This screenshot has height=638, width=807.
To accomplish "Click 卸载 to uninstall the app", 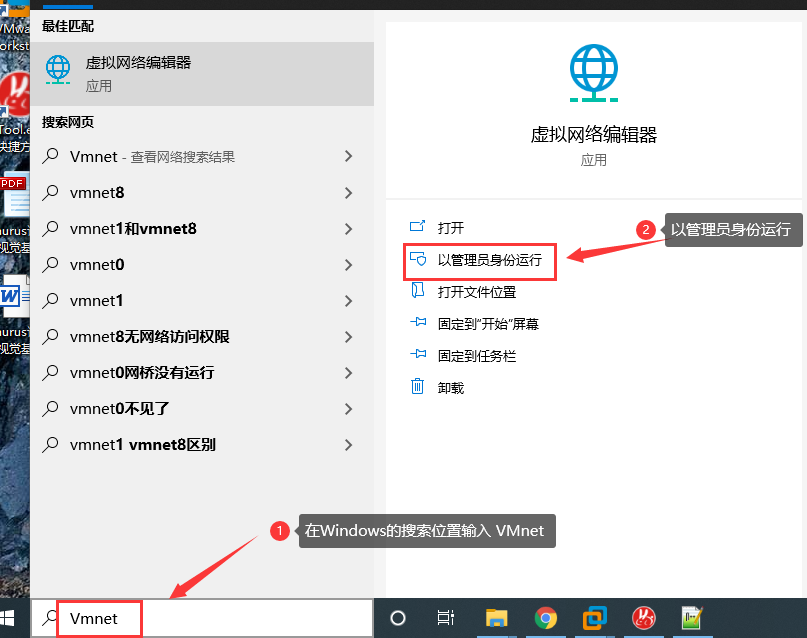I will tap(451, 388).
